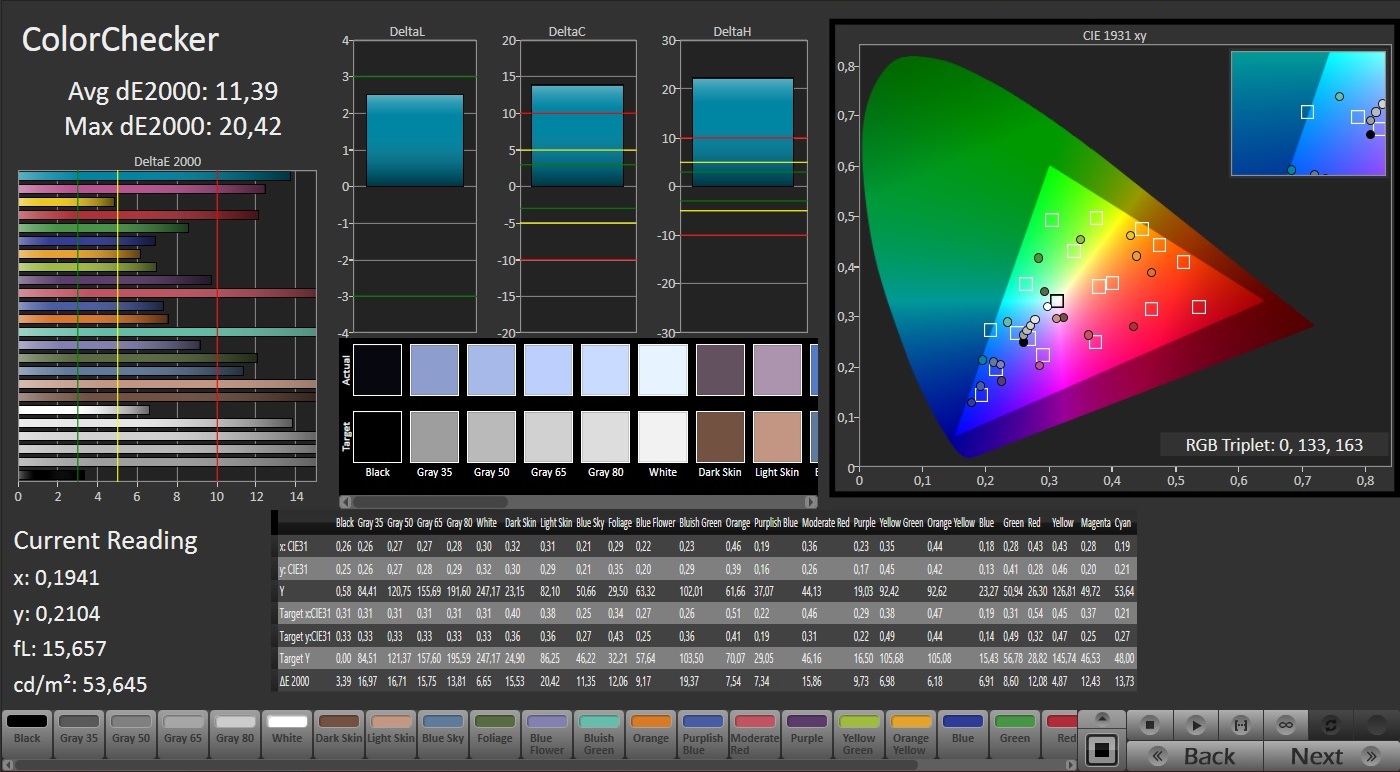Click the "Magenta" column header in the table
The height and width of the screenshot is (772, 1400).
(x=1094, y=523)
